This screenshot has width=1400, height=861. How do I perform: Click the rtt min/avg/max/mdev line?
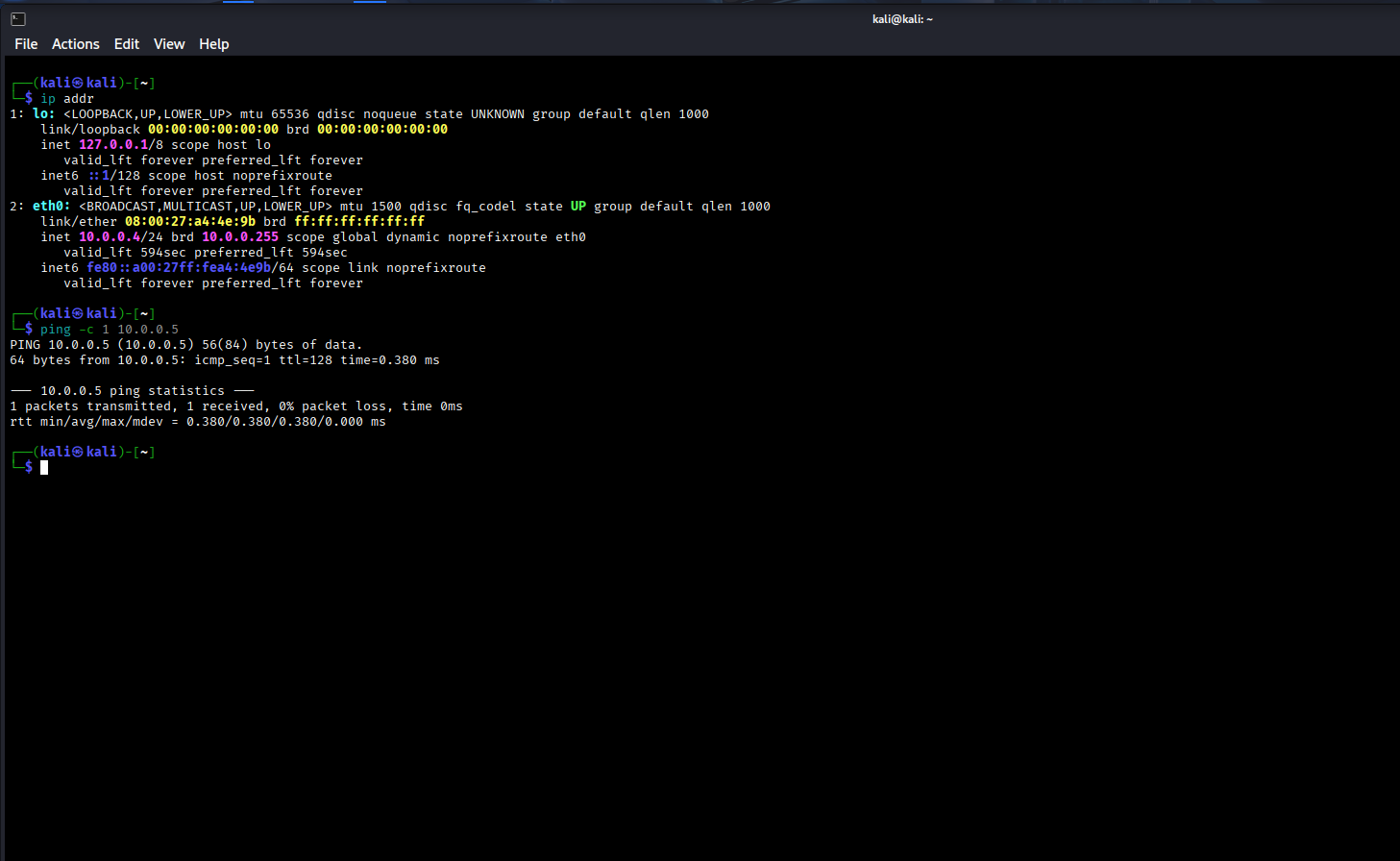tap(198, 422)
